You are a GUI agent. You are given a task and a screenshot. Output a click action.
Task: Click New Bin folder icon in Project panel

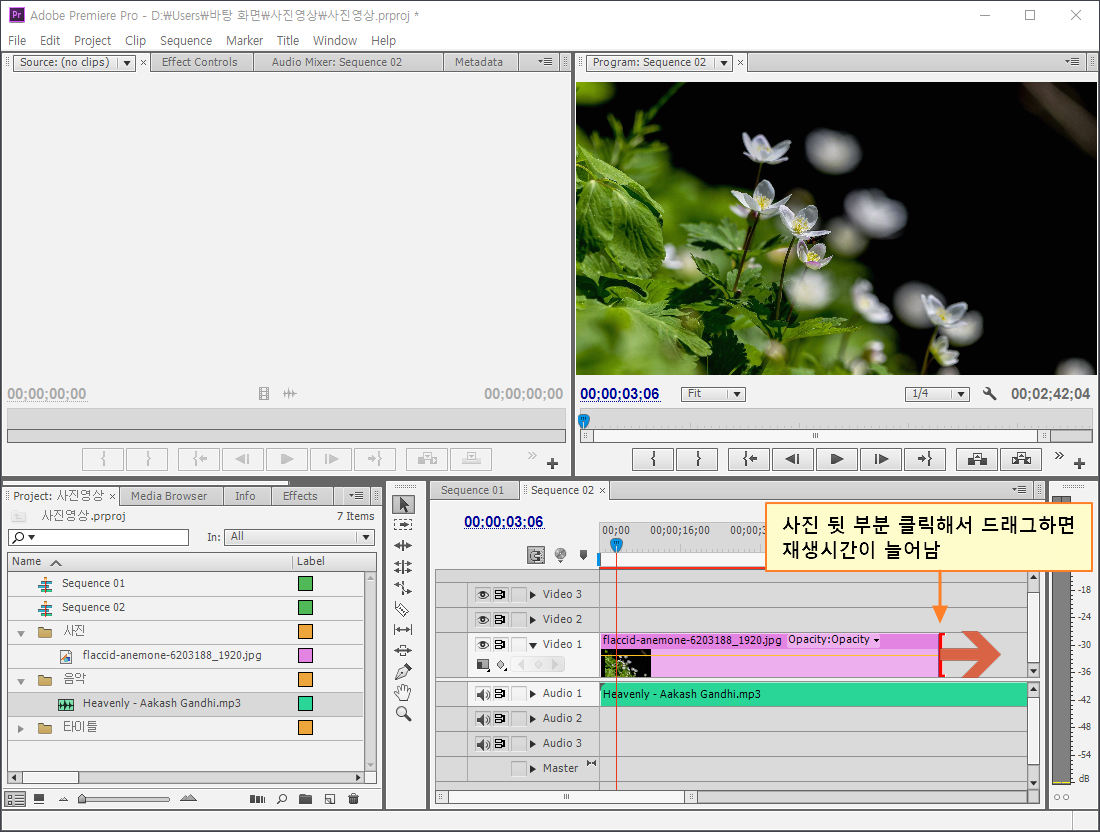(x=305, y=798)
